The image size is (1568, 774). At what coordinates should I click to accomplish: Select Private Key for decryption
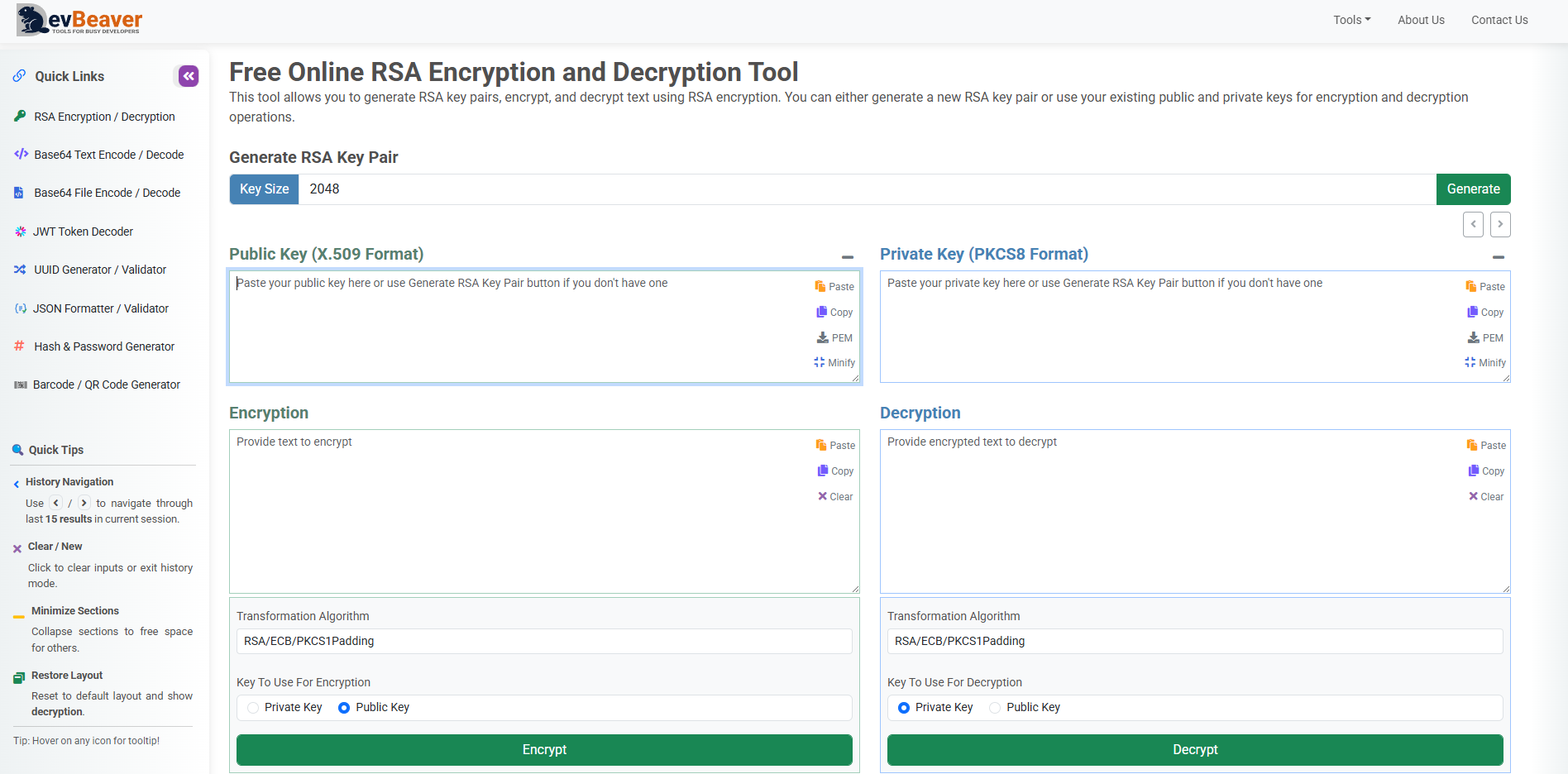[x=904, y=708]
